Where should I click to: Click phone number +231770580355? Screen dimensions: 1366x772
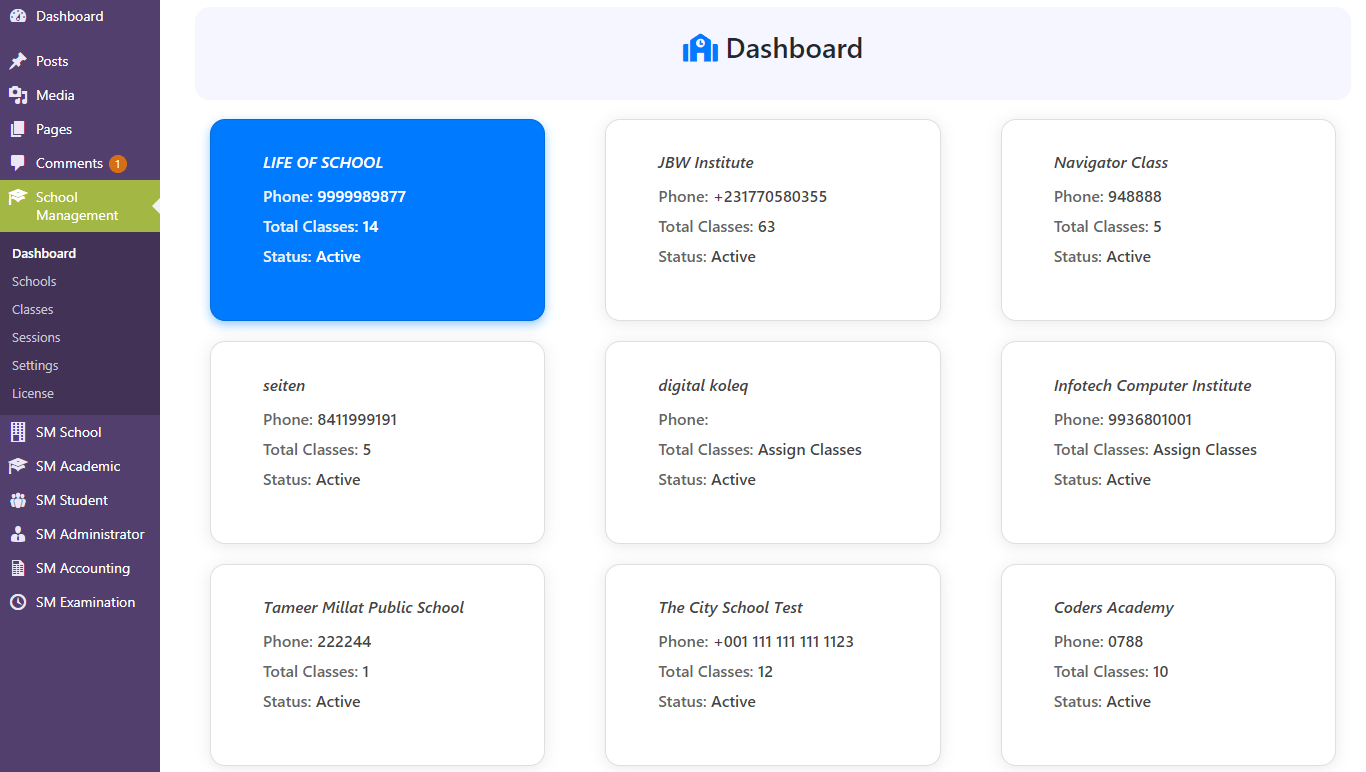(770, 196)
